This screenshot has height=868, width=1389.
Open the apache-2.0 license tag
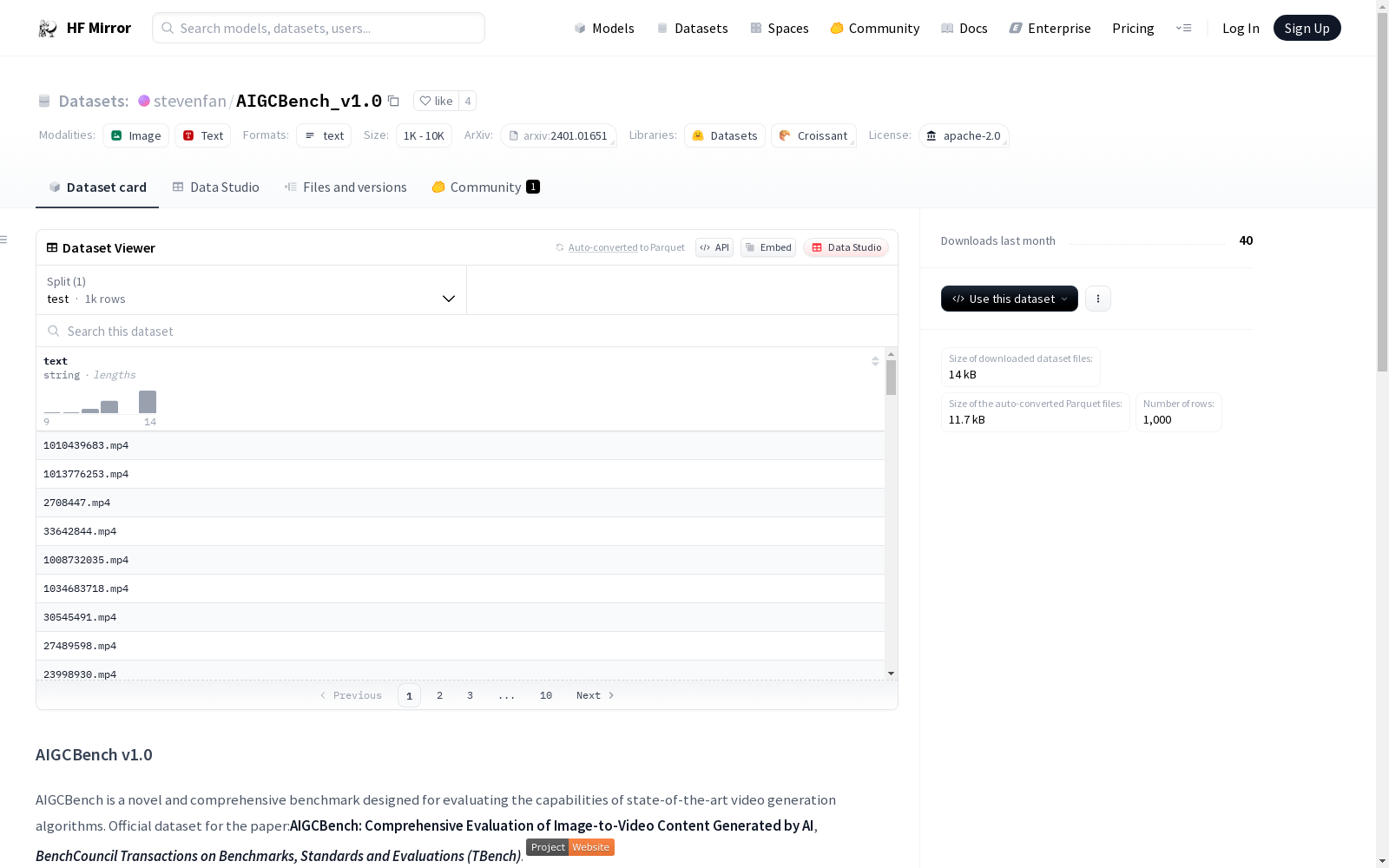coord(964,135)
